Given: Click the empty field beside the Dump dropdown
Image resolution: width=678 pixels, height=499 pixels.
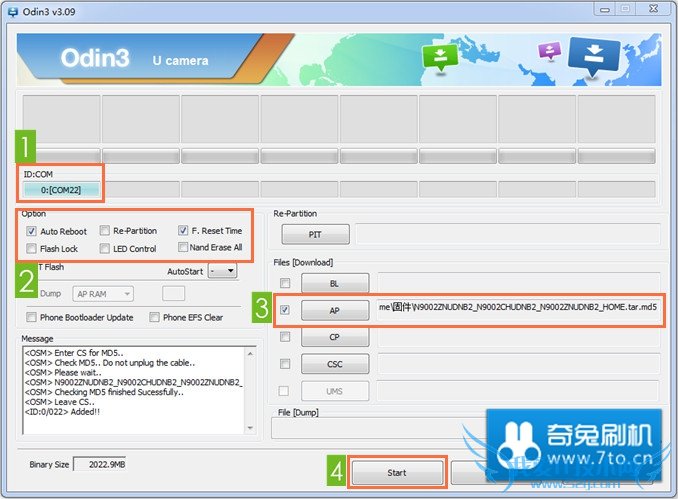Looking at the screenshot, I should (173, 294).
